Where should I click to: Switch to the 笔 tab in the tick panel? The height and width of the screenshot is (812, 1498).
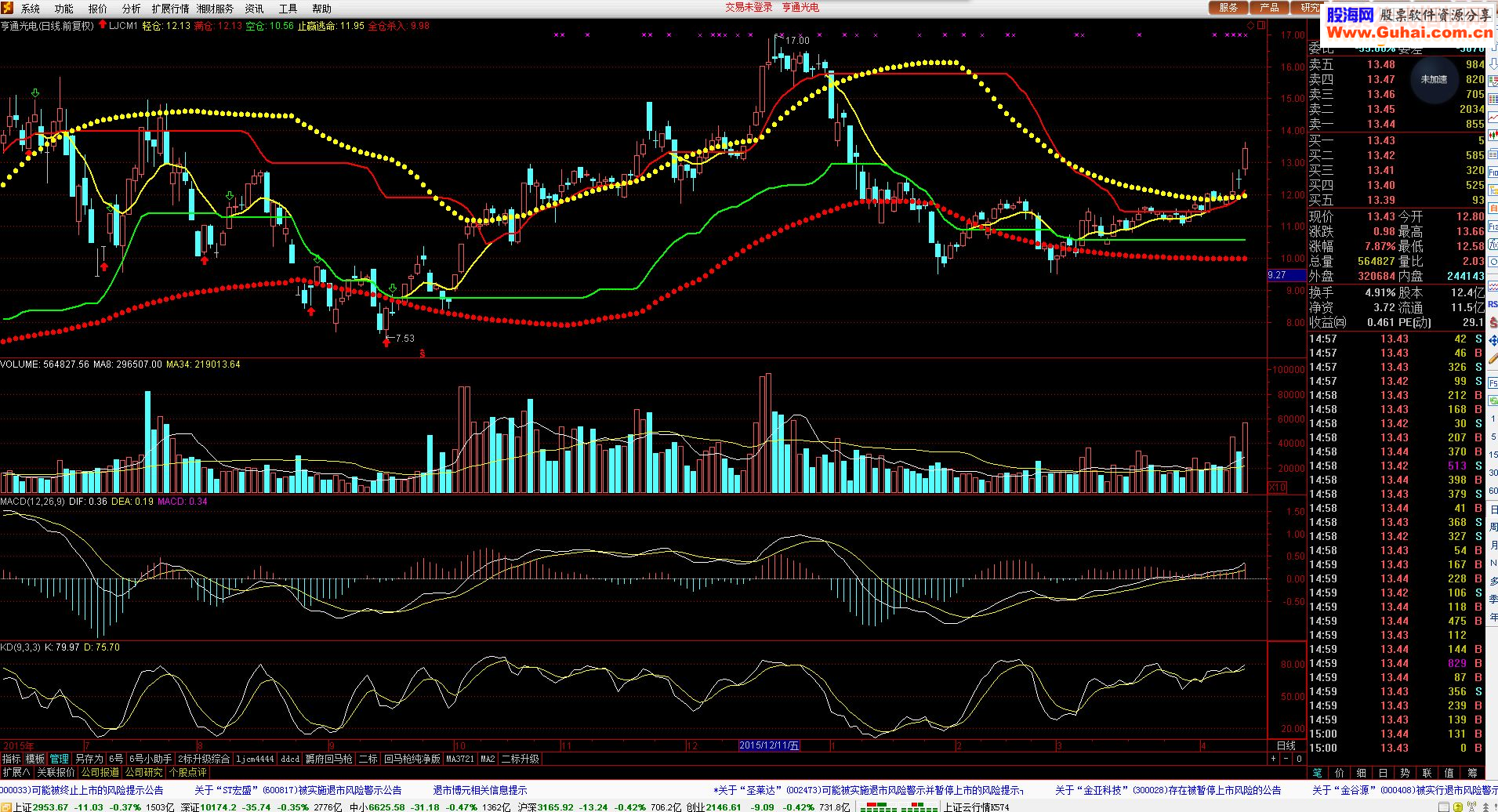pyautogui.click(x=1317, y=773)
